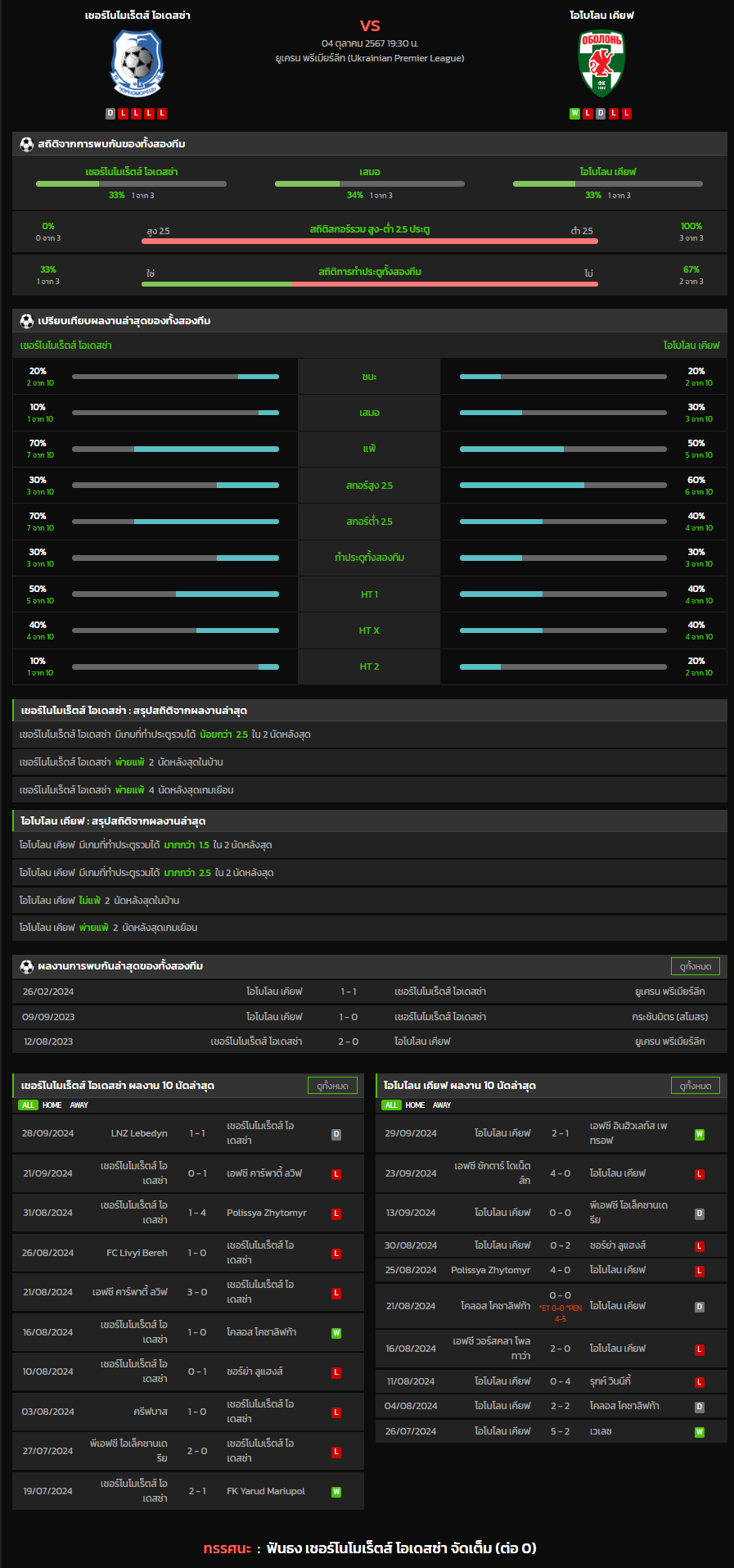
Task: Click the FK Yarud Mariupol team name
Action: (266, 1492)
